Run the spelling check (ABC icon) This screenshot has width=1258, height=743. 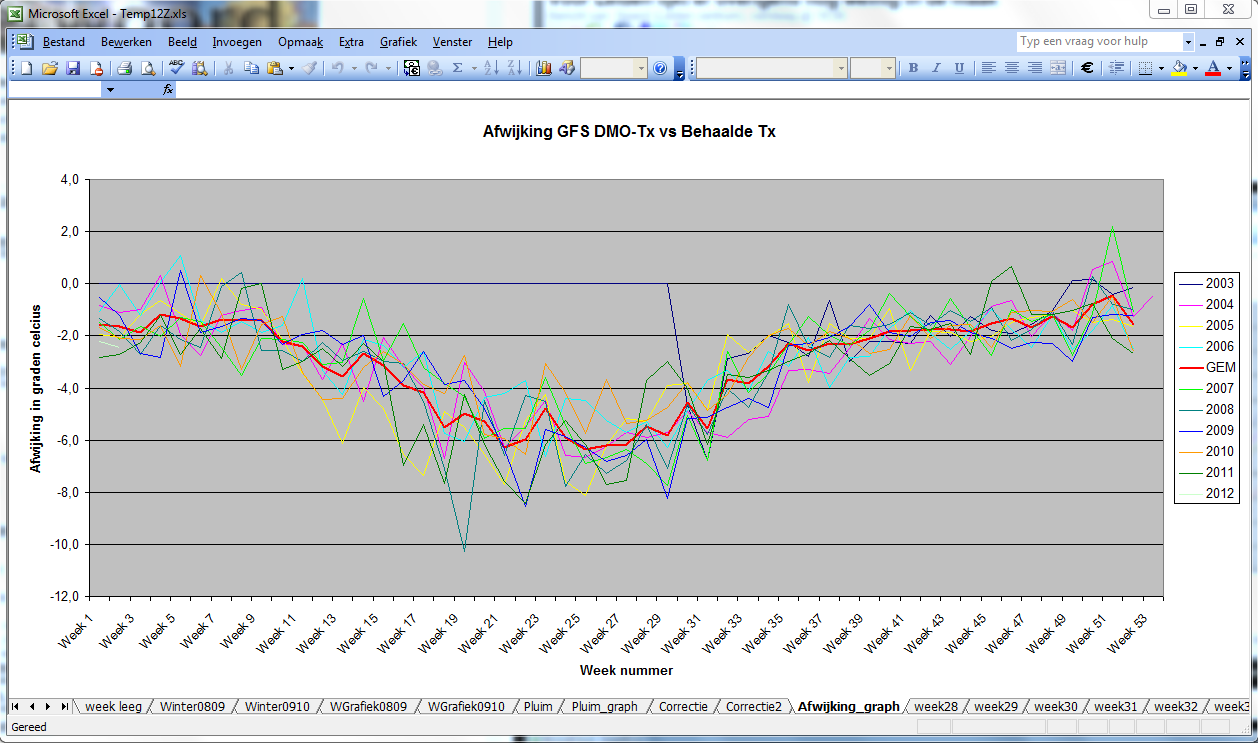point(176,68)
